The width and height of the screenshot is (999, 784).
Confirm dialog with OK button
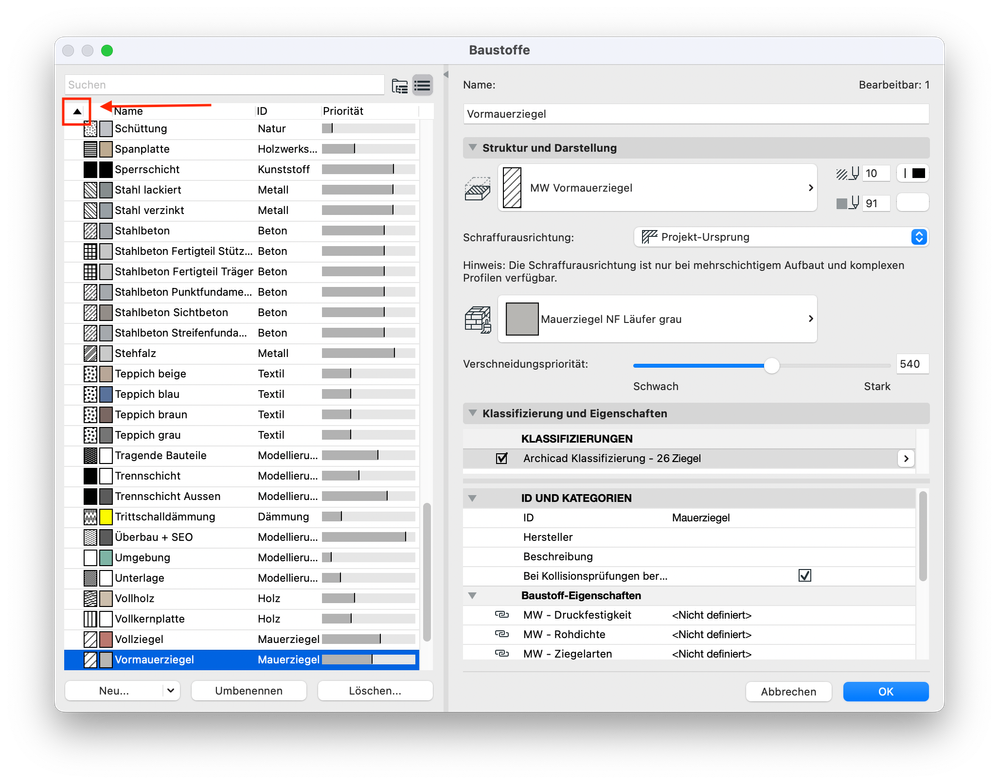pos(886,692)
